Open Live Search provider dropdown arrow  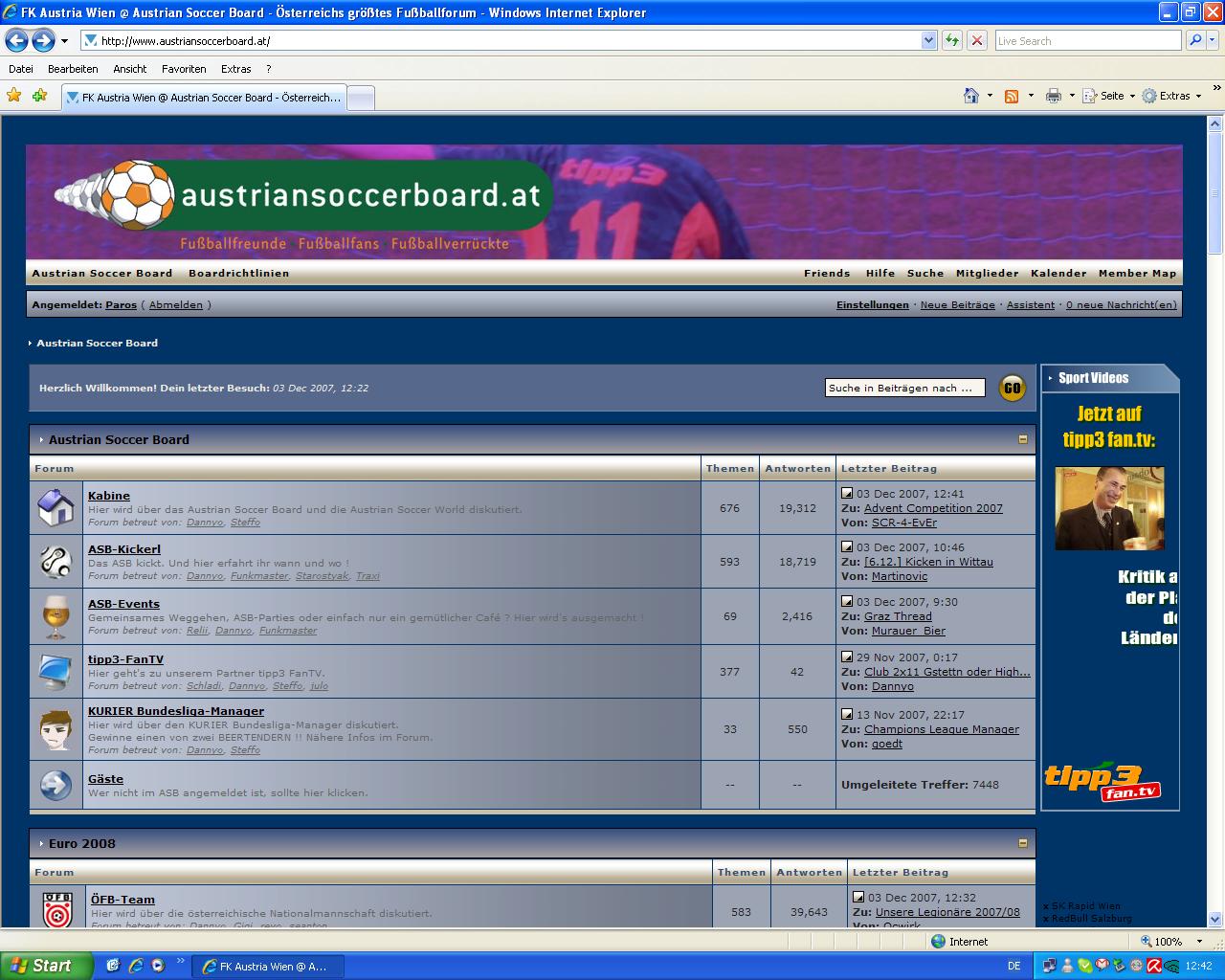tap(1214, 40)
